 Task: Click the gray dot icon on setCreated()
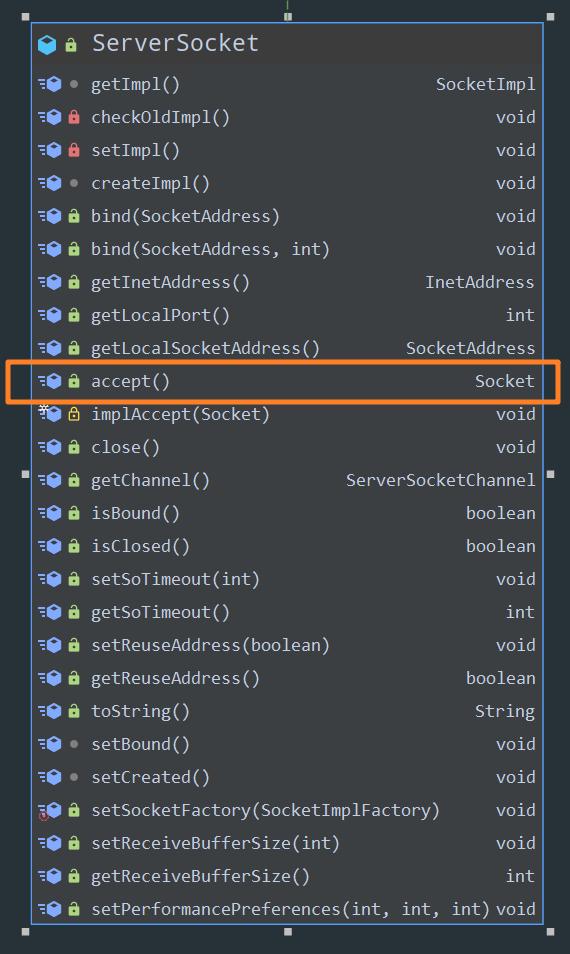coord(74,777)
